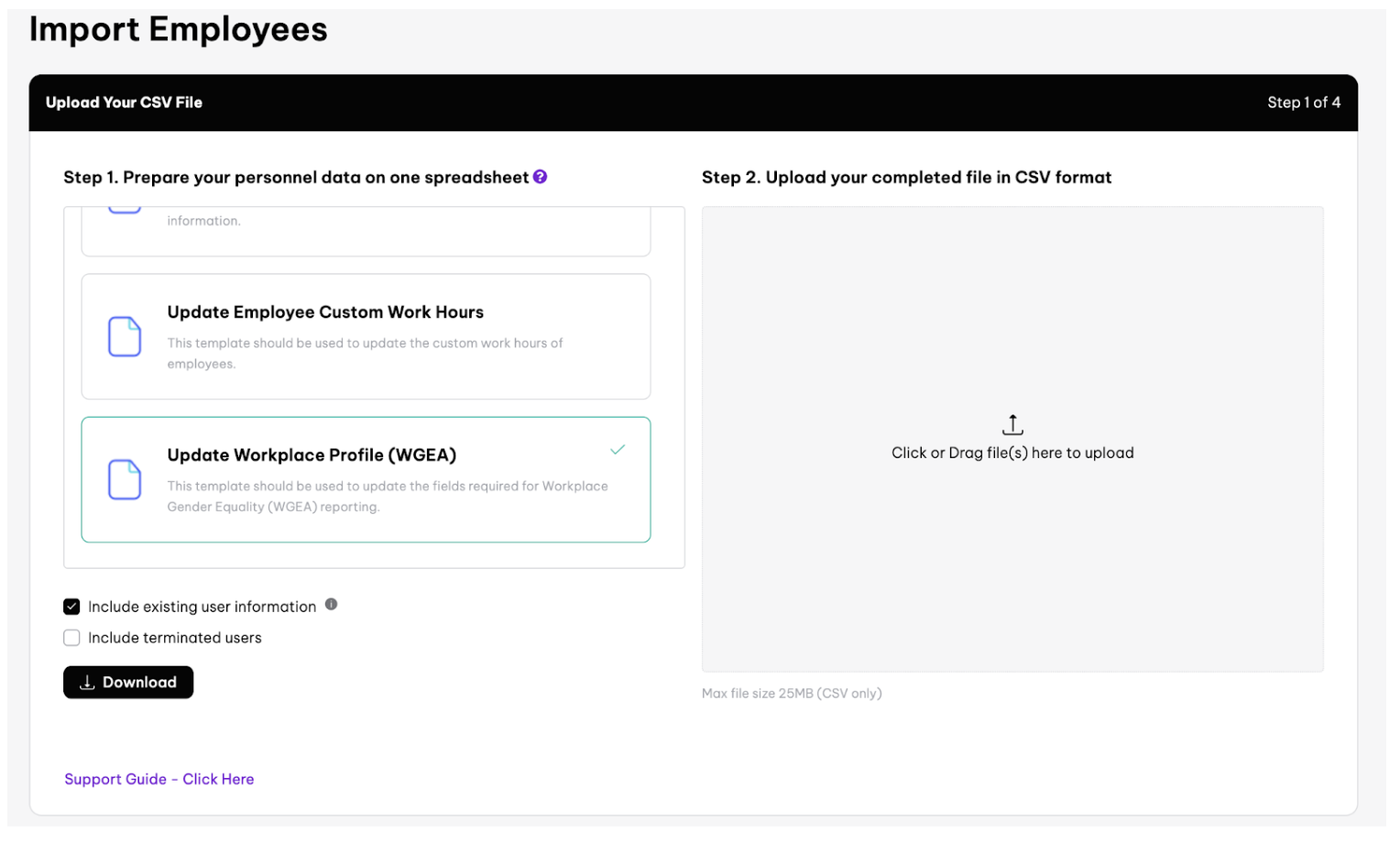This screenshot has height=843, width=1400.
Task: Enable the Include terminated users checkbox
Action: point(71,638)
